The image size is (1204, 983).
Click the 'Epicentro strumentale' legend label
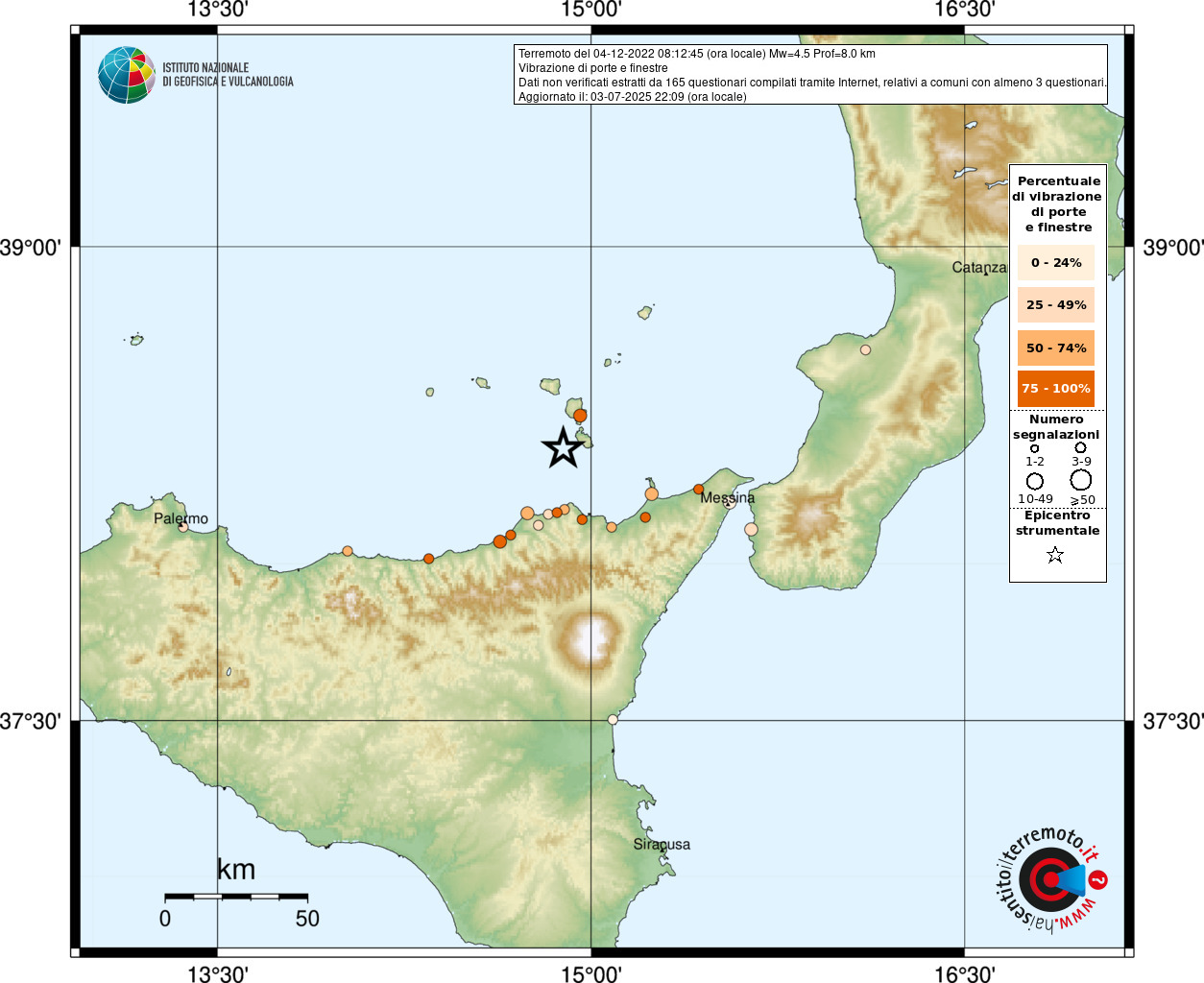coord(1057,522)
